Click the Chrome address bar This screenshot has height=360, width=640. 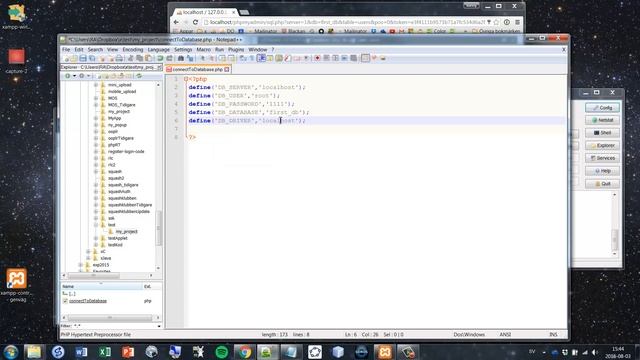pyautogui.click(x=347, y=22)
